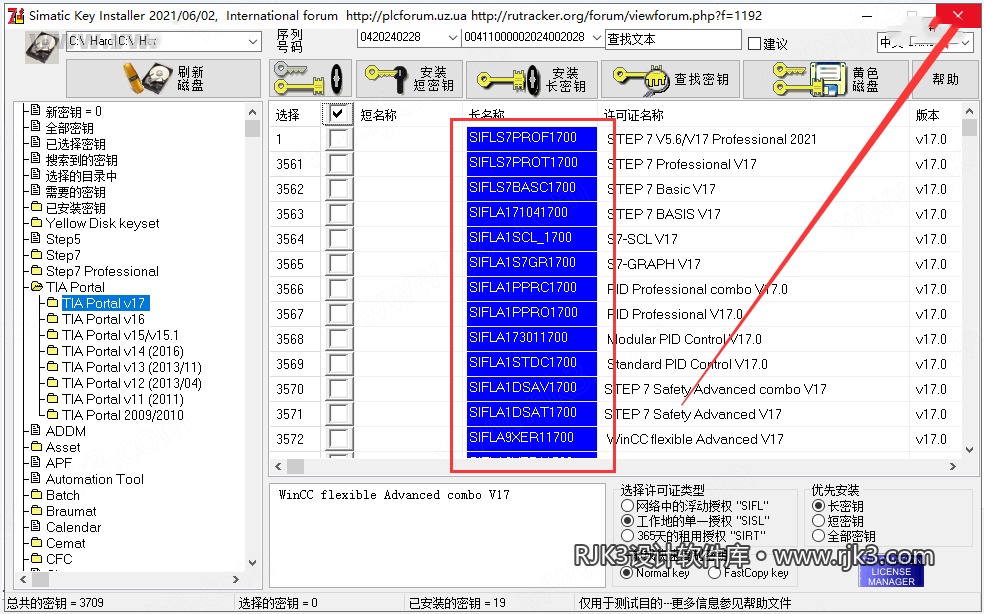
Task: Select the network floating license SIFL radio
Action: pos(627,505)
